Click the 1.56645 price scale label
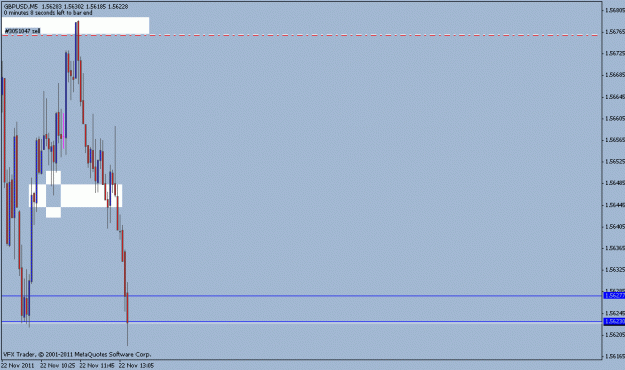The width and height of the screenshot is (625, 370). (x=615, y=96)
